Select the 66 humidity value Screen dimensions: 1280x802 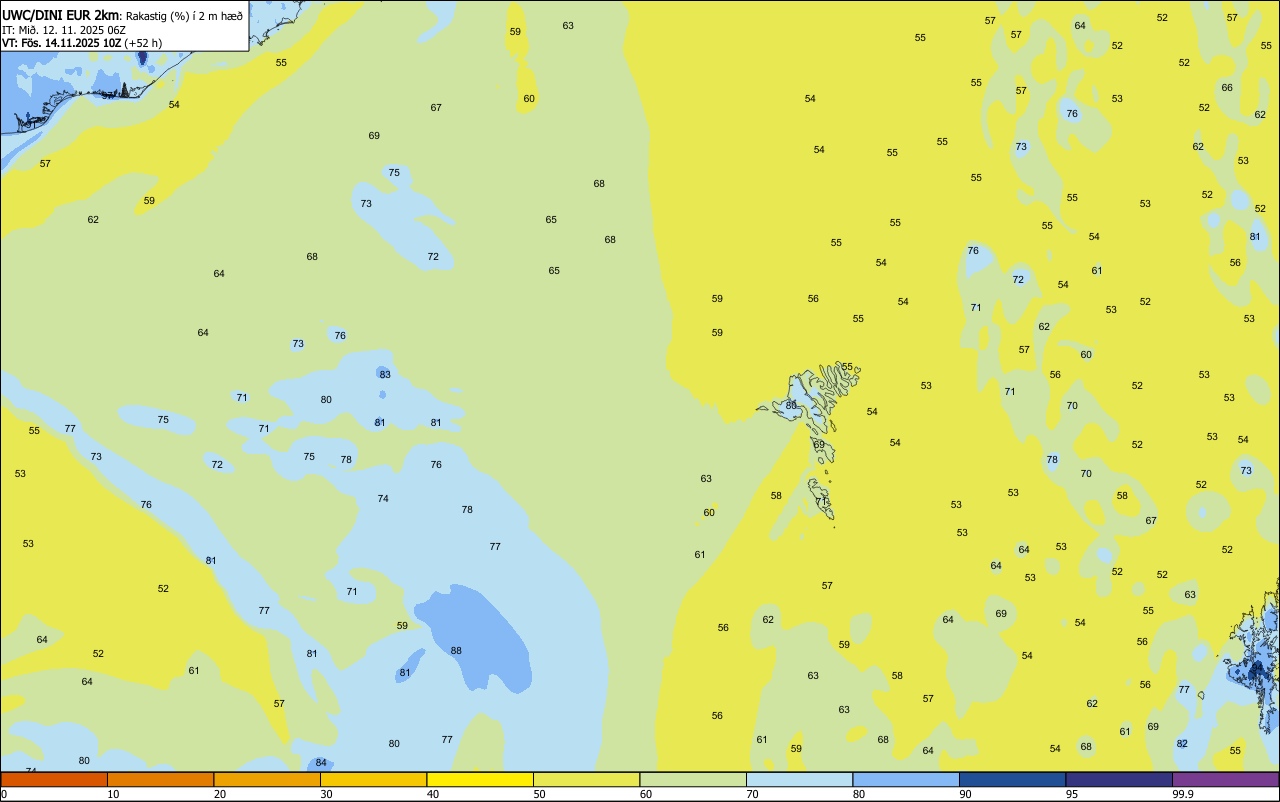tap(1227, 87)
